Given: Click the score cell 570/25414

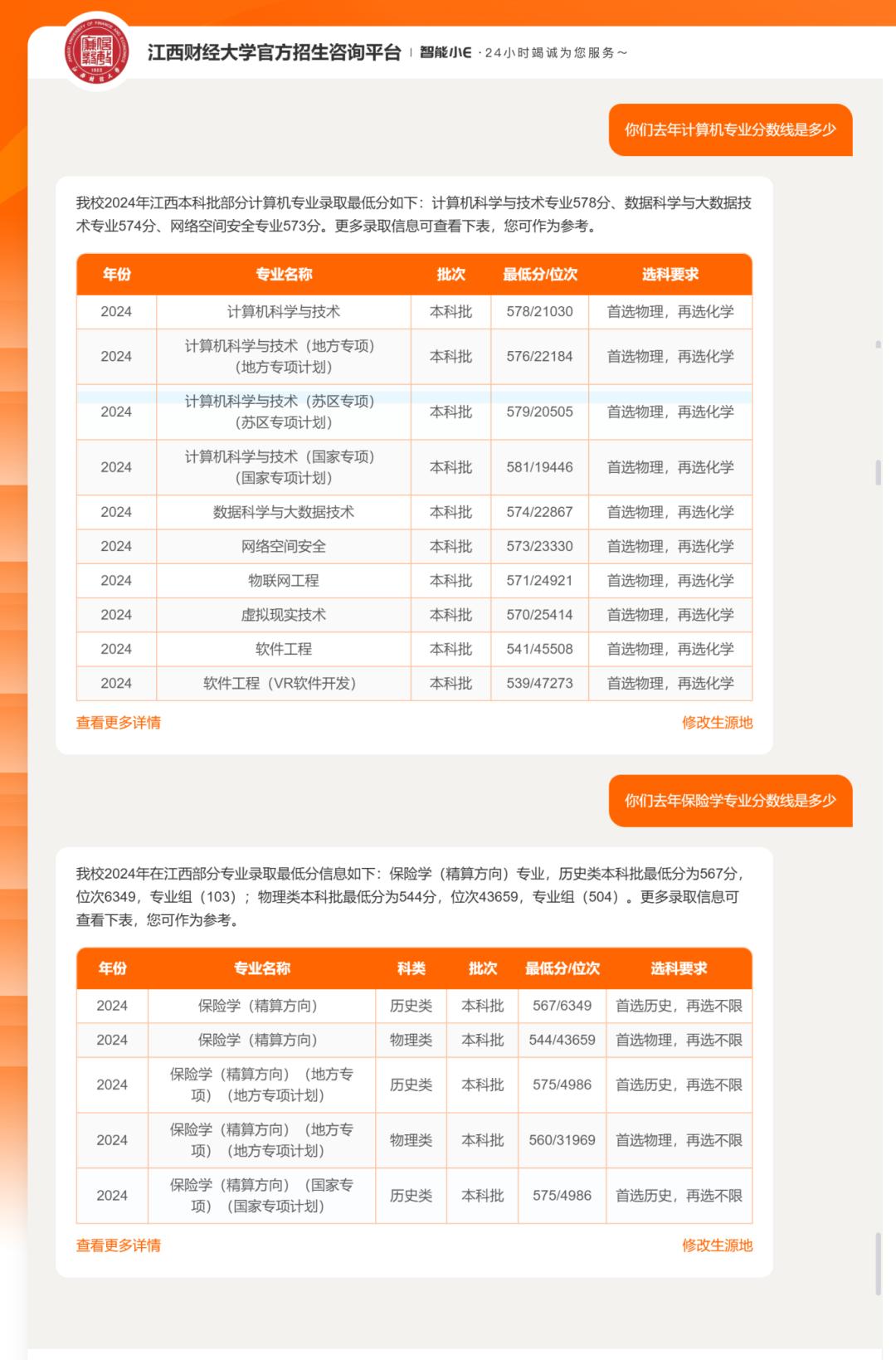Looking at the screenshot, I should [540, 615].
